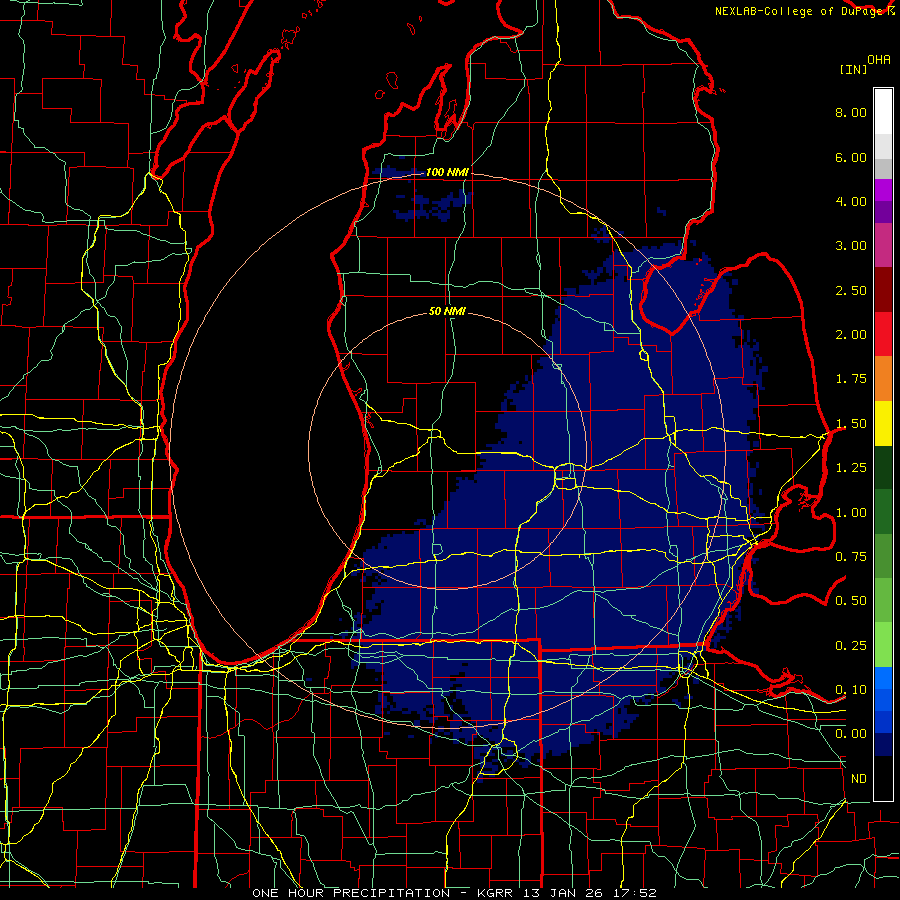The image size is (900, 900).
Task: Pick the pink legend swatch beside 3.00
Action: (x=883, y=245)
